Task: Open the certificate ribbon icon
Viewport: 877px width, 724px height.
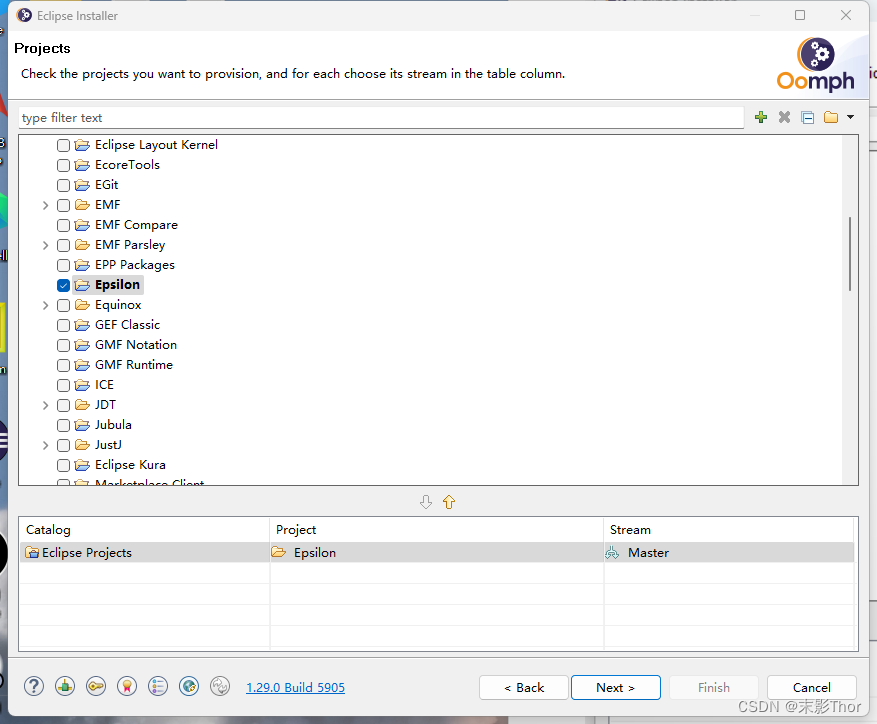Action: (127, 686)
